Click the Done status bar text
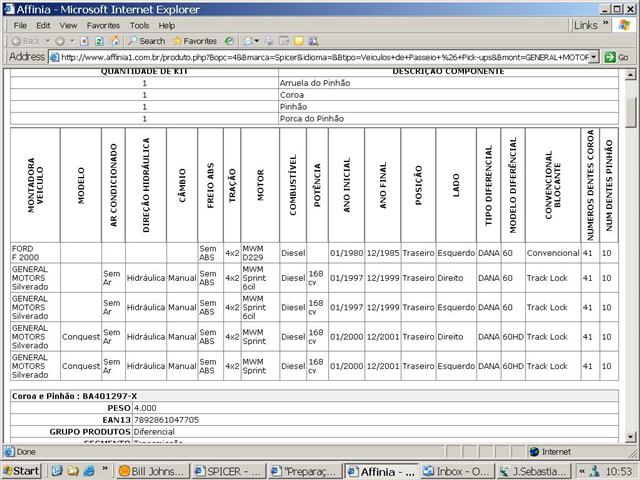 (26, 452)
